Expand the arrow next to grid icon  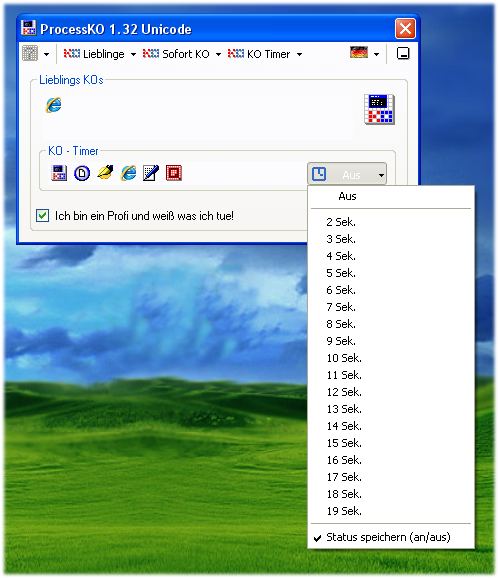(46, 54)
